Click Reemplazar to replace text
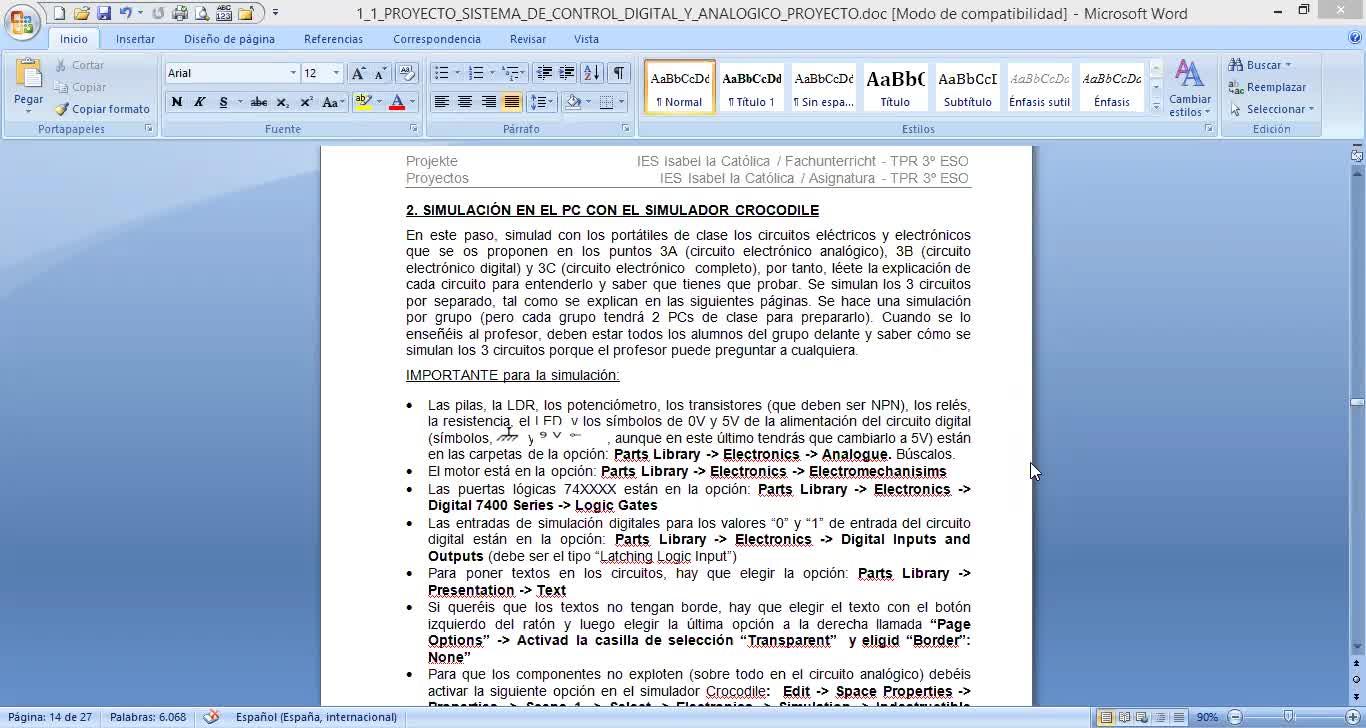 coord(1267,87)
